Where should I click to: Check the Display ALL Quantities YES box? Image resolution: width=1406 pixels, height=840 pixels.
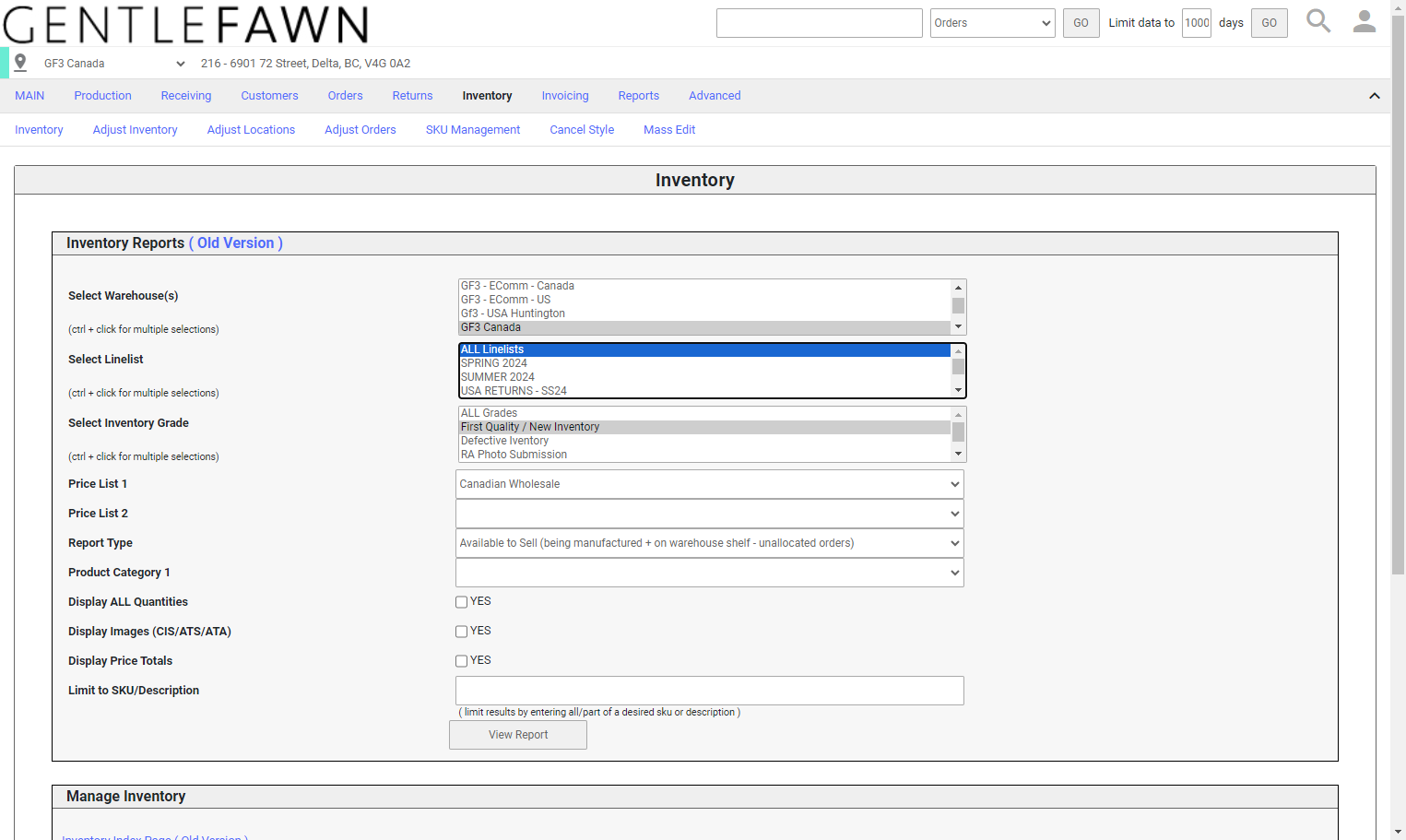[461, 602]
